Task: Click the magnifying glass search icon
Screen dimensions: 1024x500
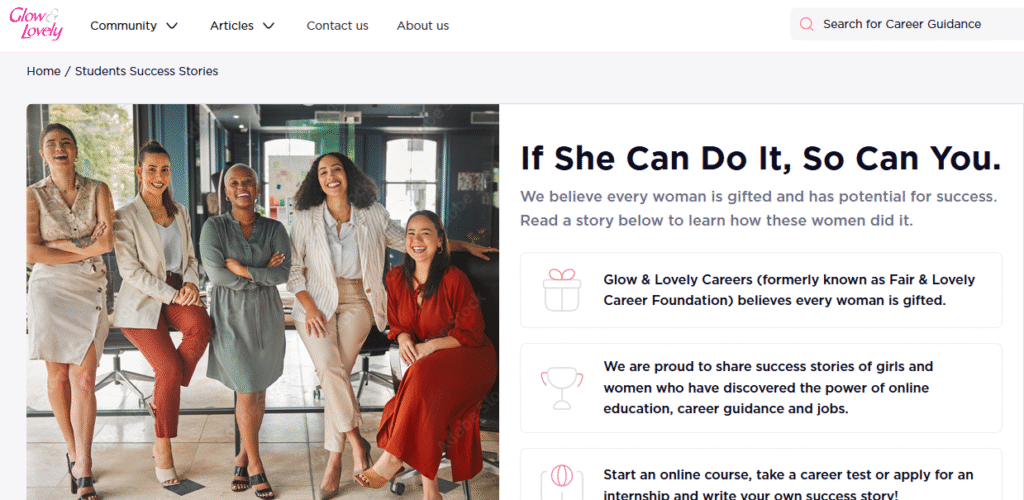Action: point(807,25)
